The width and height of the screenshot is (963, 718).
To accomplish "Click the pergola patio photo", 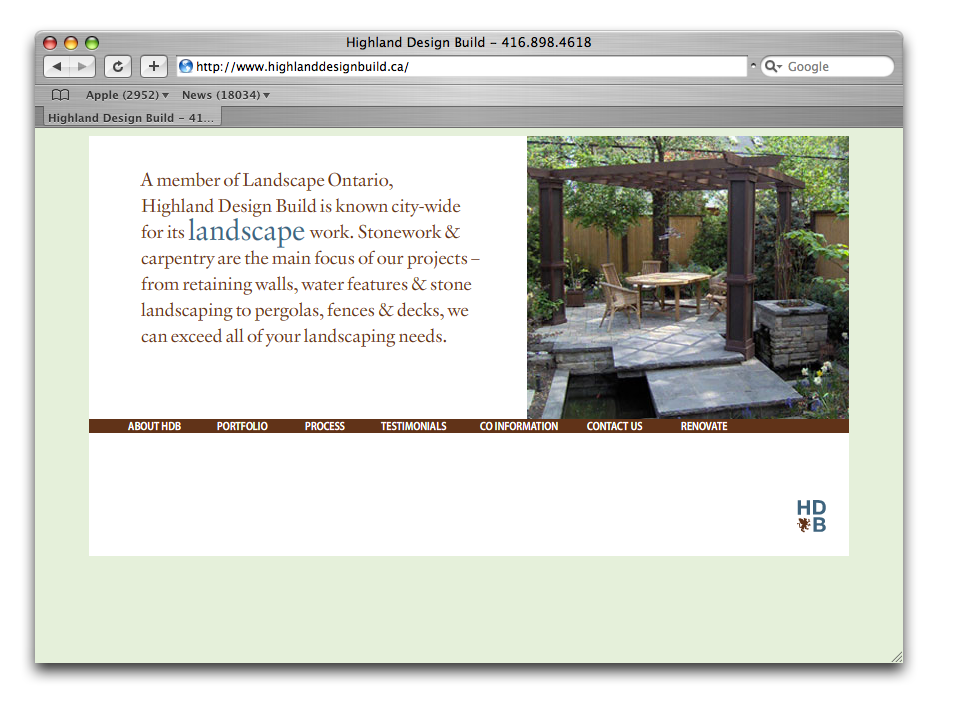I will (x=688, y=278).
